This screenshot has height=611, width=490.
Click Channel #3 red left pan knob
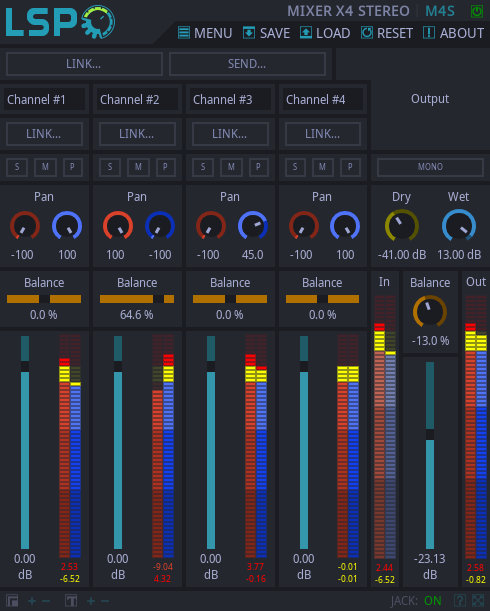tap(211, 226)
